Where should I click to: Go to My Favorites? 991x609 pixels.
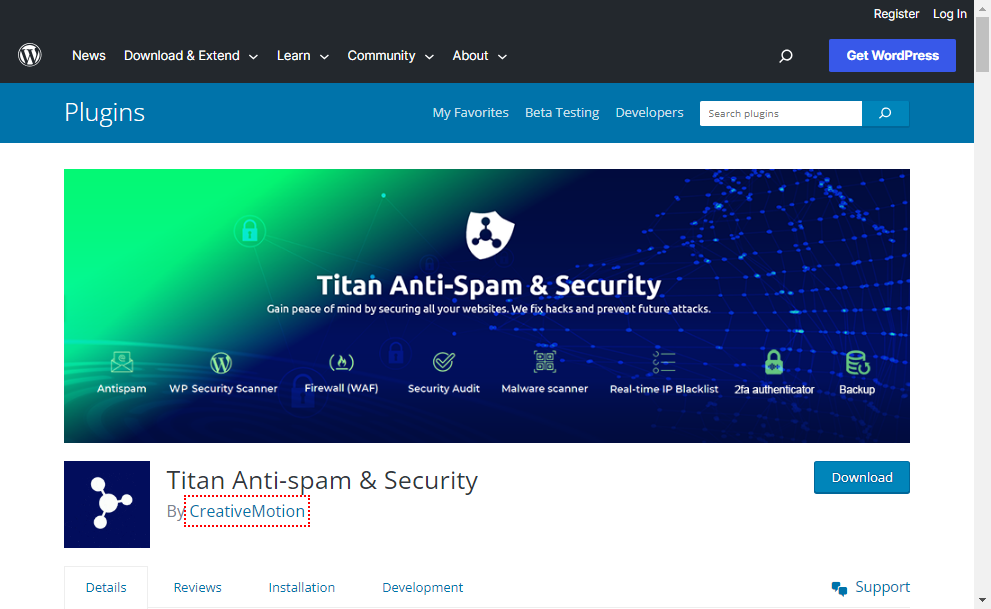tap(470, 112)
